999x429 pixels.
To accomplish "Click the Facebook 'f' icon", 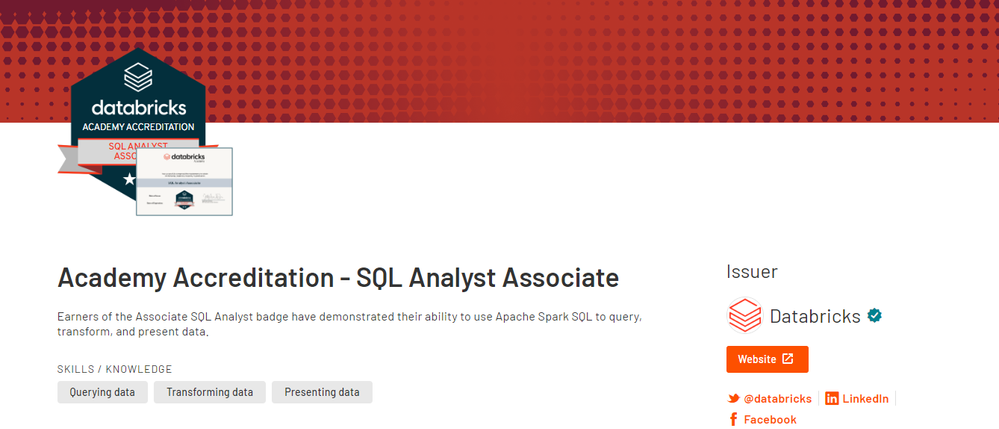I will click(x=733, y=420).
